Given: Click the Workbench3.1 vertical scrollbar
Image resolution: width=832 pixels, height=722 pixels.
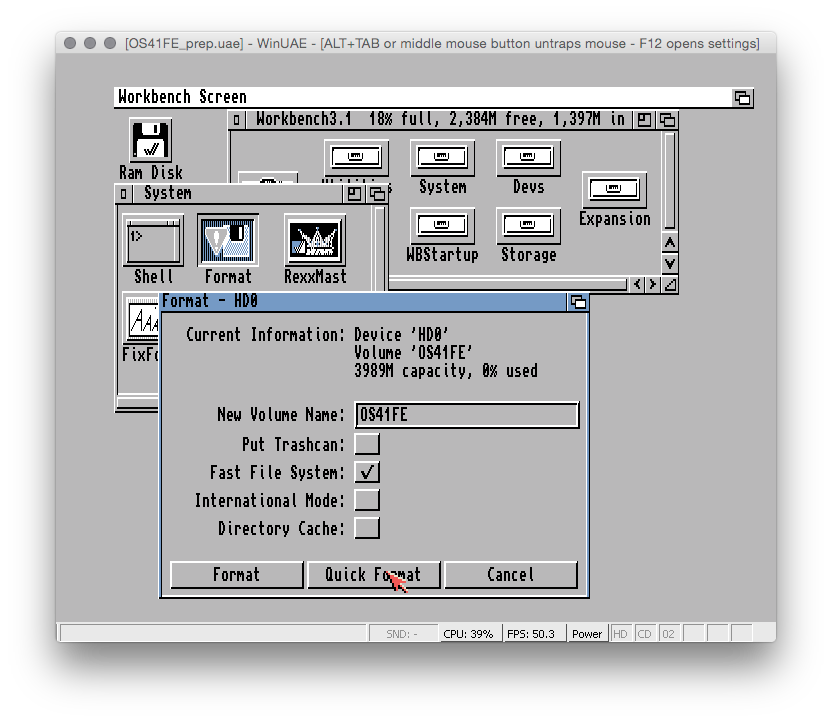Looking at the screenshot, I should pyautogui.click(x=670, y=181).
